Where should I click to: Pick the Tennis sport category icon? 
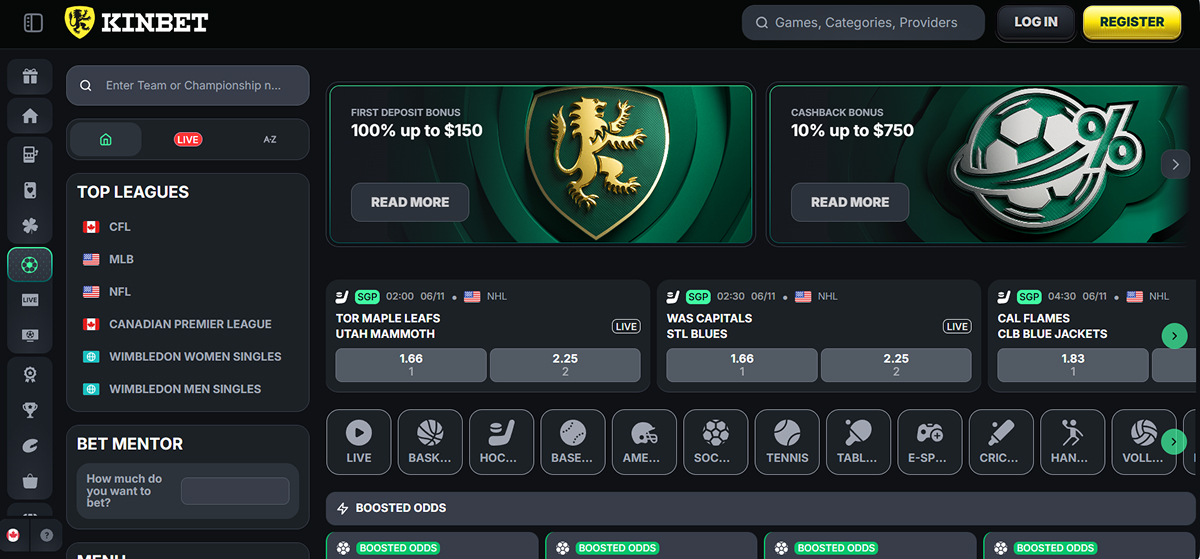(787, 441)
